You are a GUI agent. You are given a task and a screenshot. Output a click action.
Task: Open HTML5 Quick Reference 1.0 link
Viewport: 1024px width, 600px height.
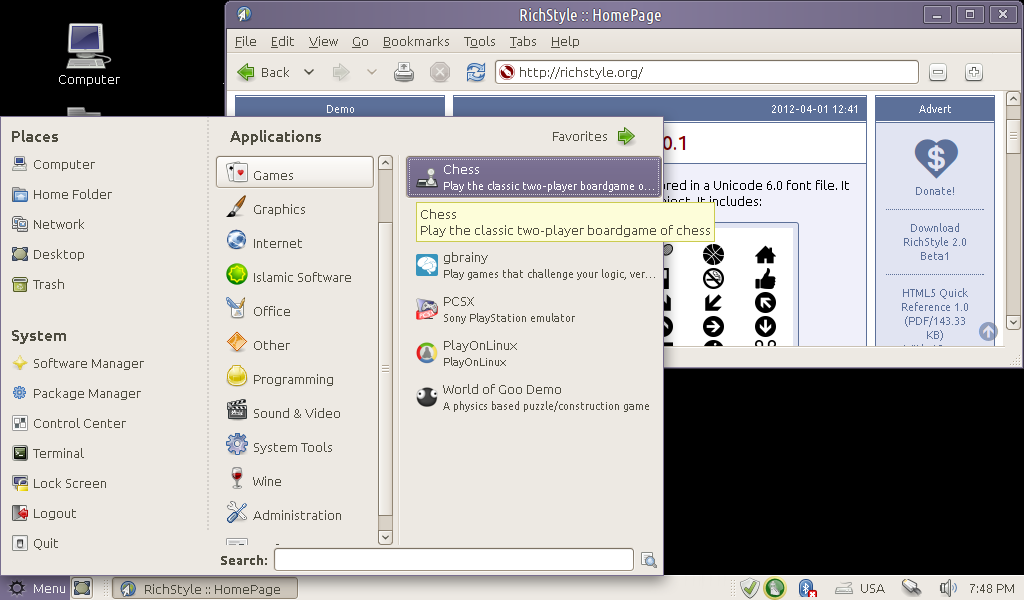coord(935,314)
